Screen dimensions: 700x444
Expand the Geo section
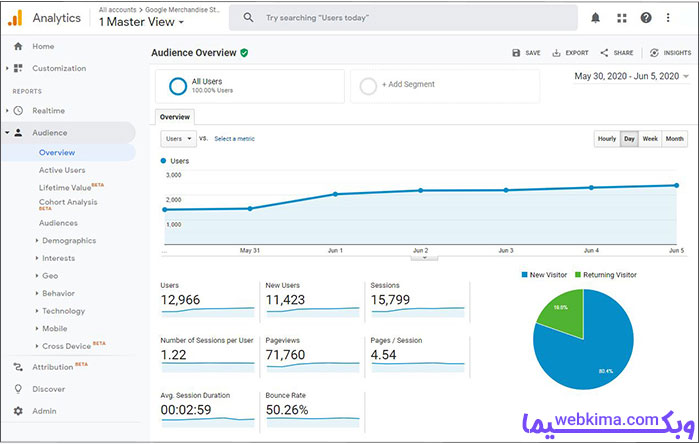point(37,276)
